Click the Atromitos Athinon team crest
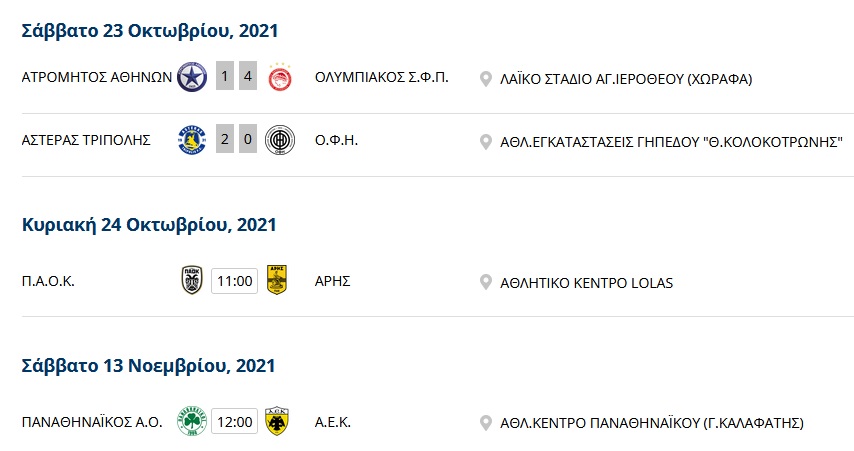This screenshot has height=451, width=854. click(x=192, y=77)
